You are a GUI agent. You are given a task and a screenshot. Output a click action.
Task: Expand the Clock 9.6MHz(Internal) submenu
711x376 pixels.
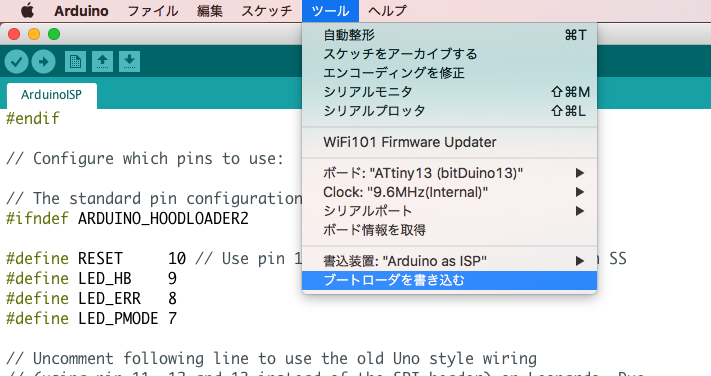[x=449, y=192]
